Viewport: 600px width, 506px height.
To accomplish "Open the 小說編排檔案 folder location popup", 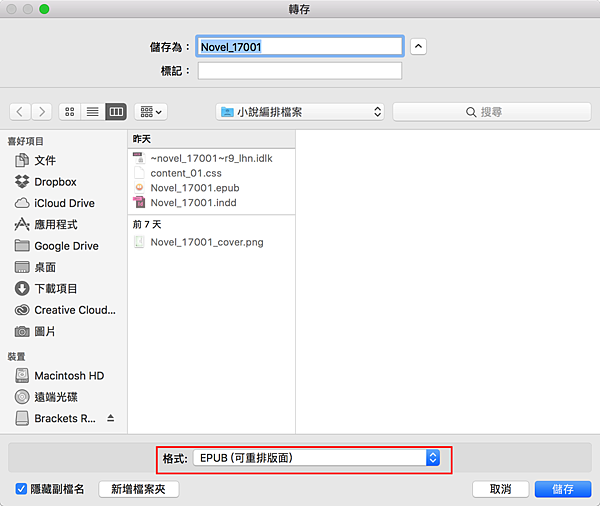I will [300, 112].
